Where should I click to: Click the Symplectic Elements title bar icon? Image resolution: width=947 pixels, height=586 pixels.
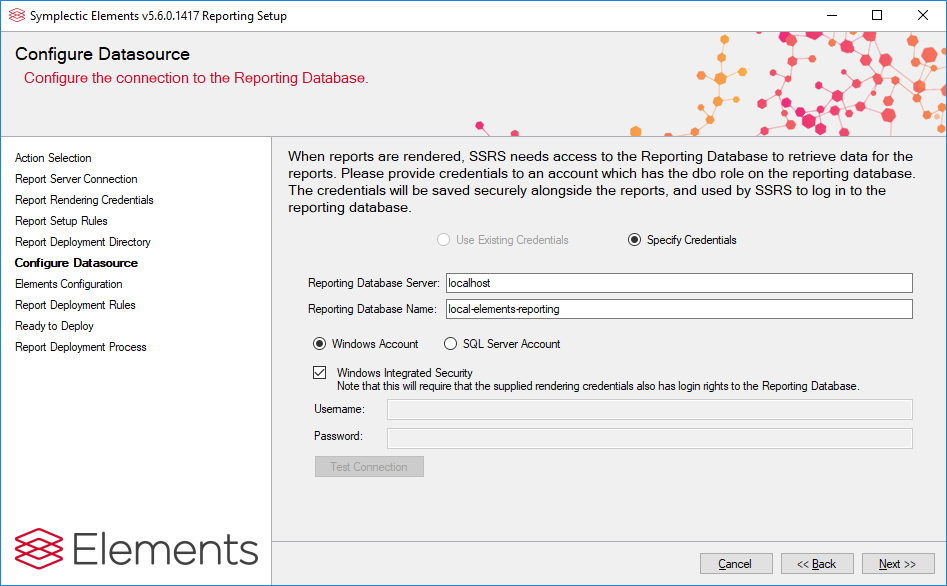coord(17,16)
